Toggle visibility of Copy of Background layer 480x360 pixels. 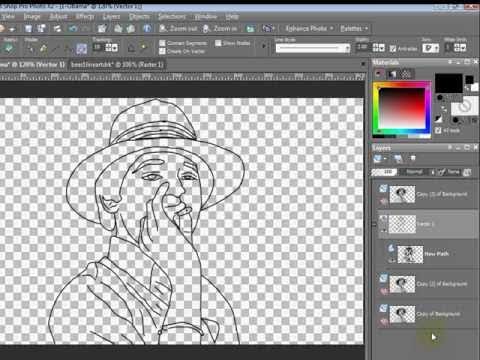384,322
